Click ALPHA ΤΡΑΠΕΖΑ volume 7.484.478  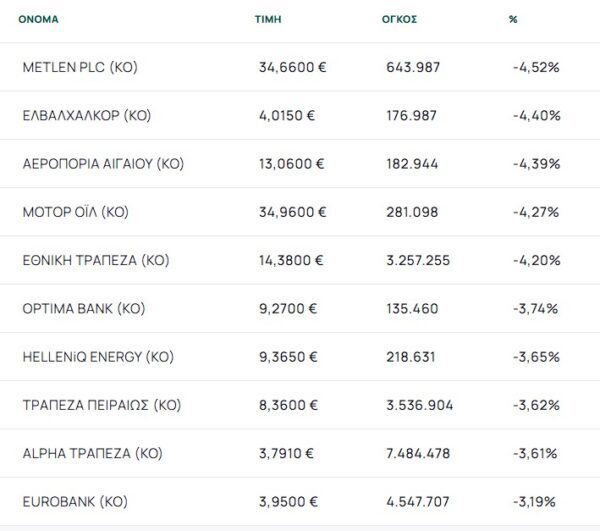coord(423,453)
